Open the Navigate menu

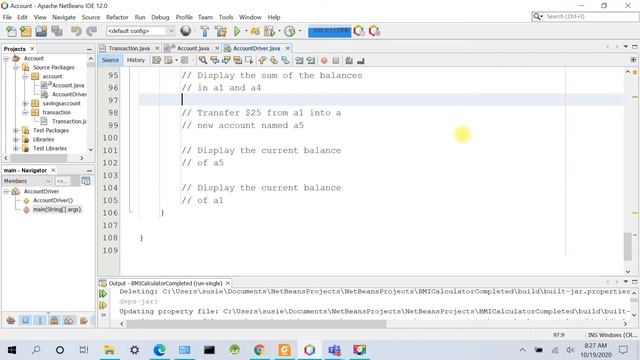pyautogui.click(x=64, y=17)
